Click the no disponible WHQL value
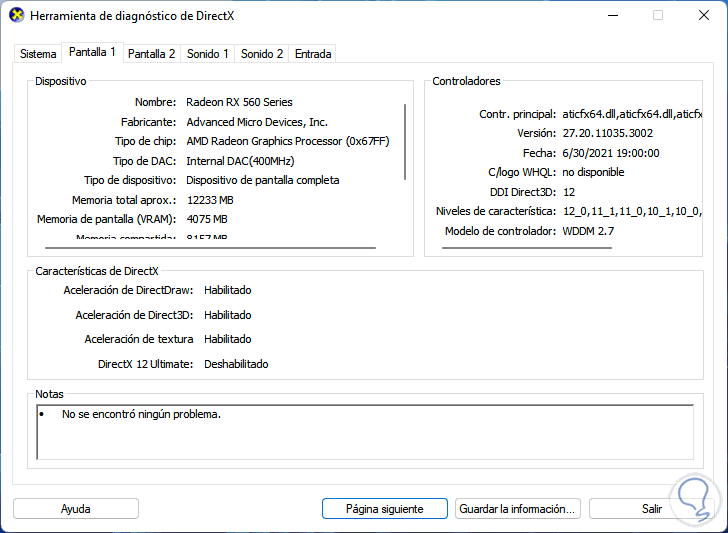Screen dimensions: 728x533 pyautogui.click(x=593, y=172)
